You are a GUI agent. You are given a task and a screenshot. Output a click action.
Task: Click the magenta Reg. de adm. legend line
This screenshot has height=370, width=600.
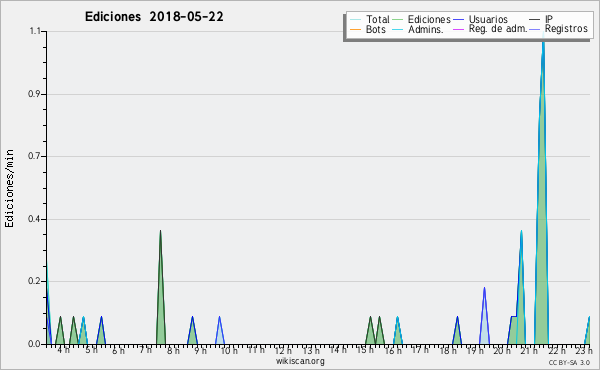[x=458, y=29]
